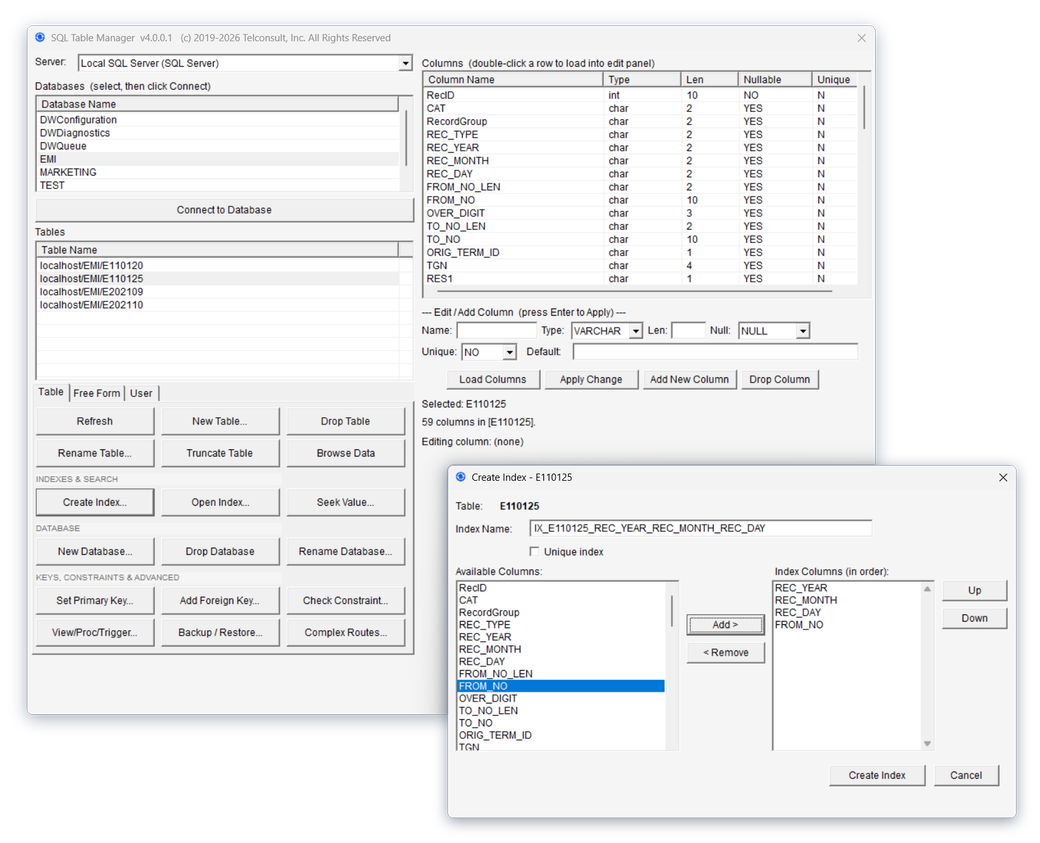Open View/Proc/Trigger dialog

[95, 632]
